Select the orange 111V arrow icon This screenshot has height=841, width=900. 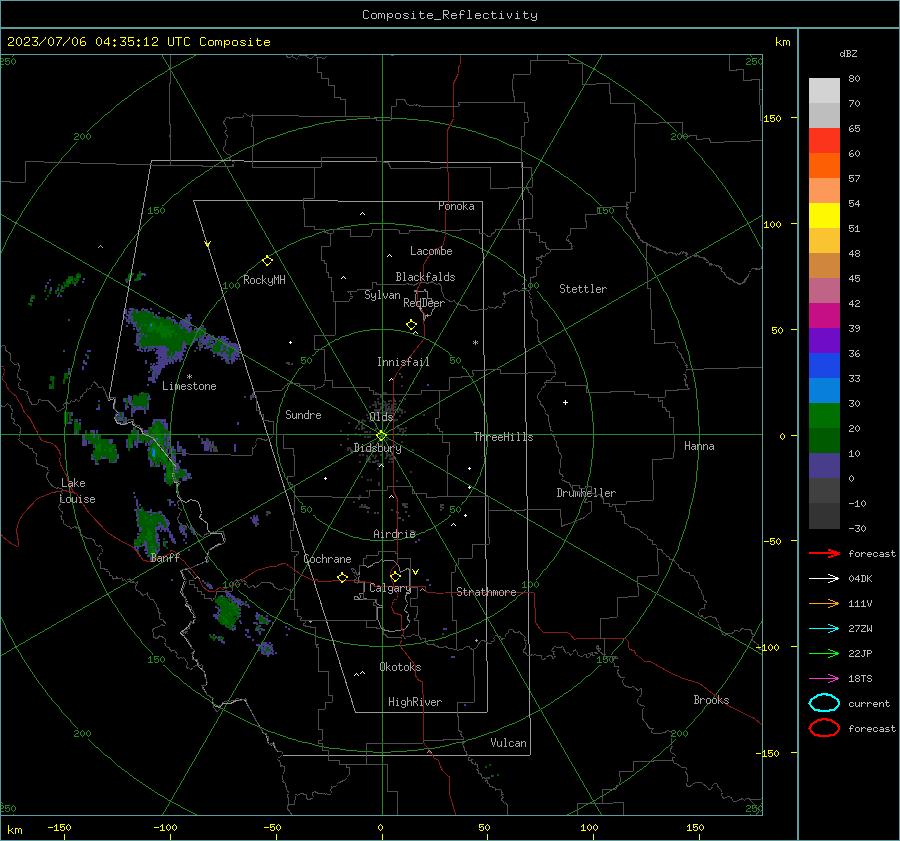coord(824,603)
